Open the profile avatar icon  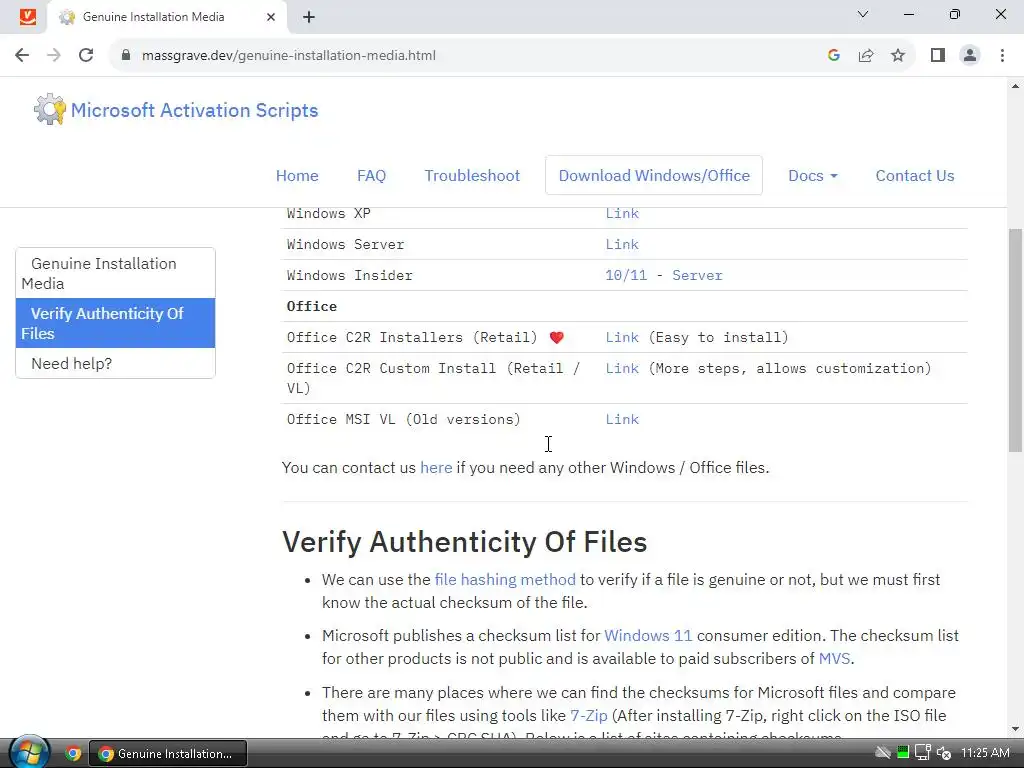pos(970,56)
